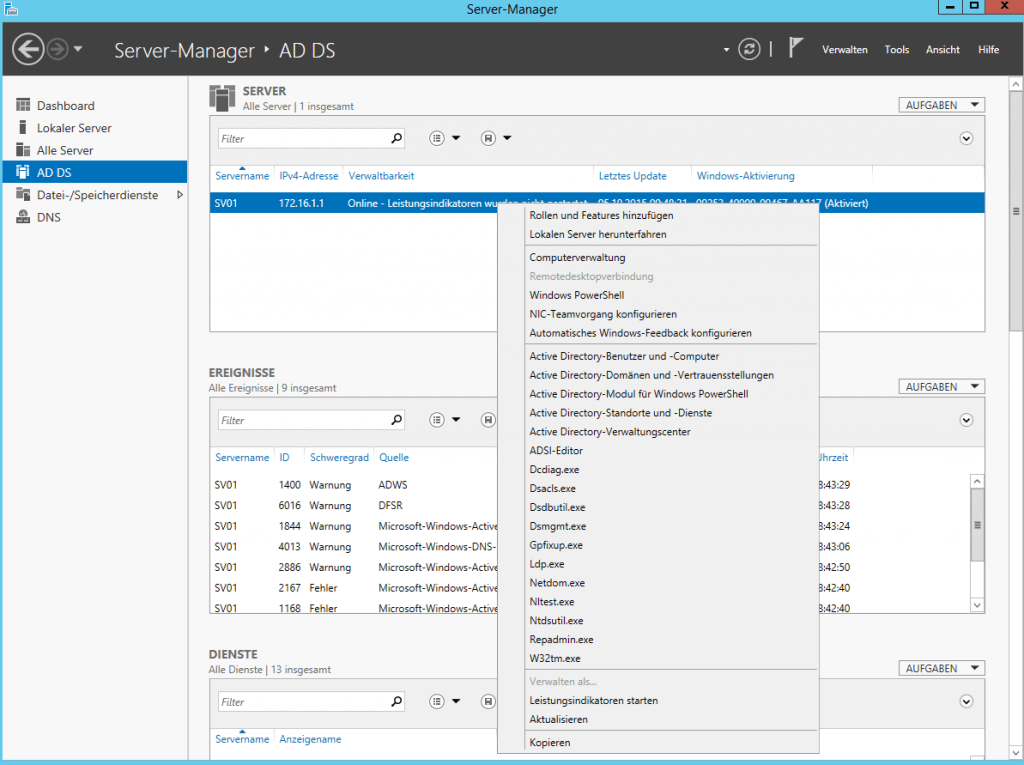Click the Servername column header in Ereignisse
This screenshot has width=1024, height=765.
coord(241,457)
